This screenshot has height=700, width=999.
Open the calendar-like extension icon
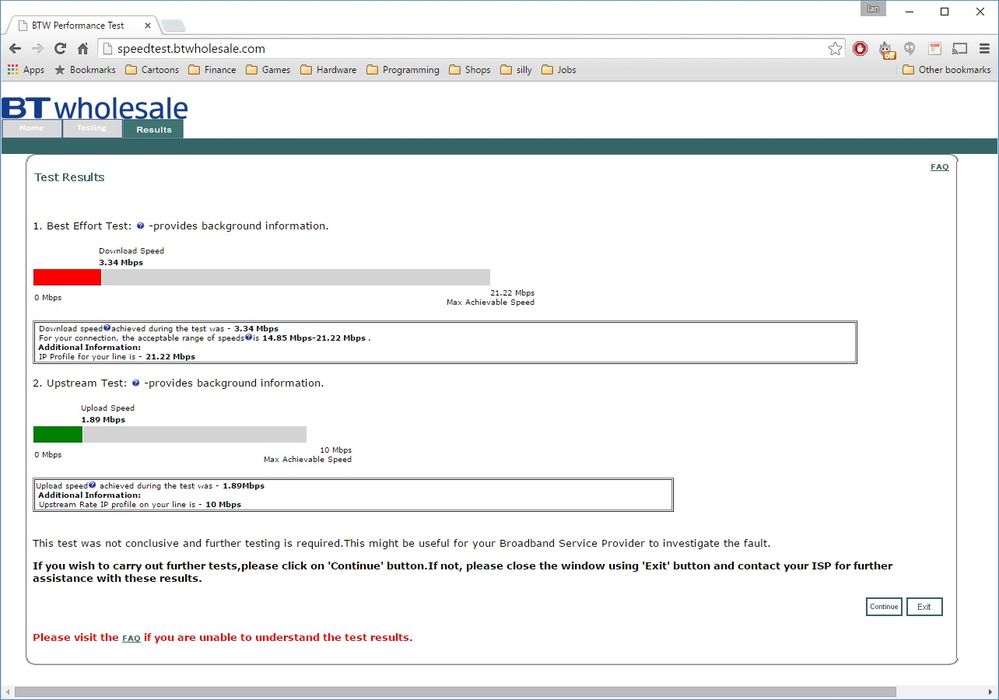935,48
